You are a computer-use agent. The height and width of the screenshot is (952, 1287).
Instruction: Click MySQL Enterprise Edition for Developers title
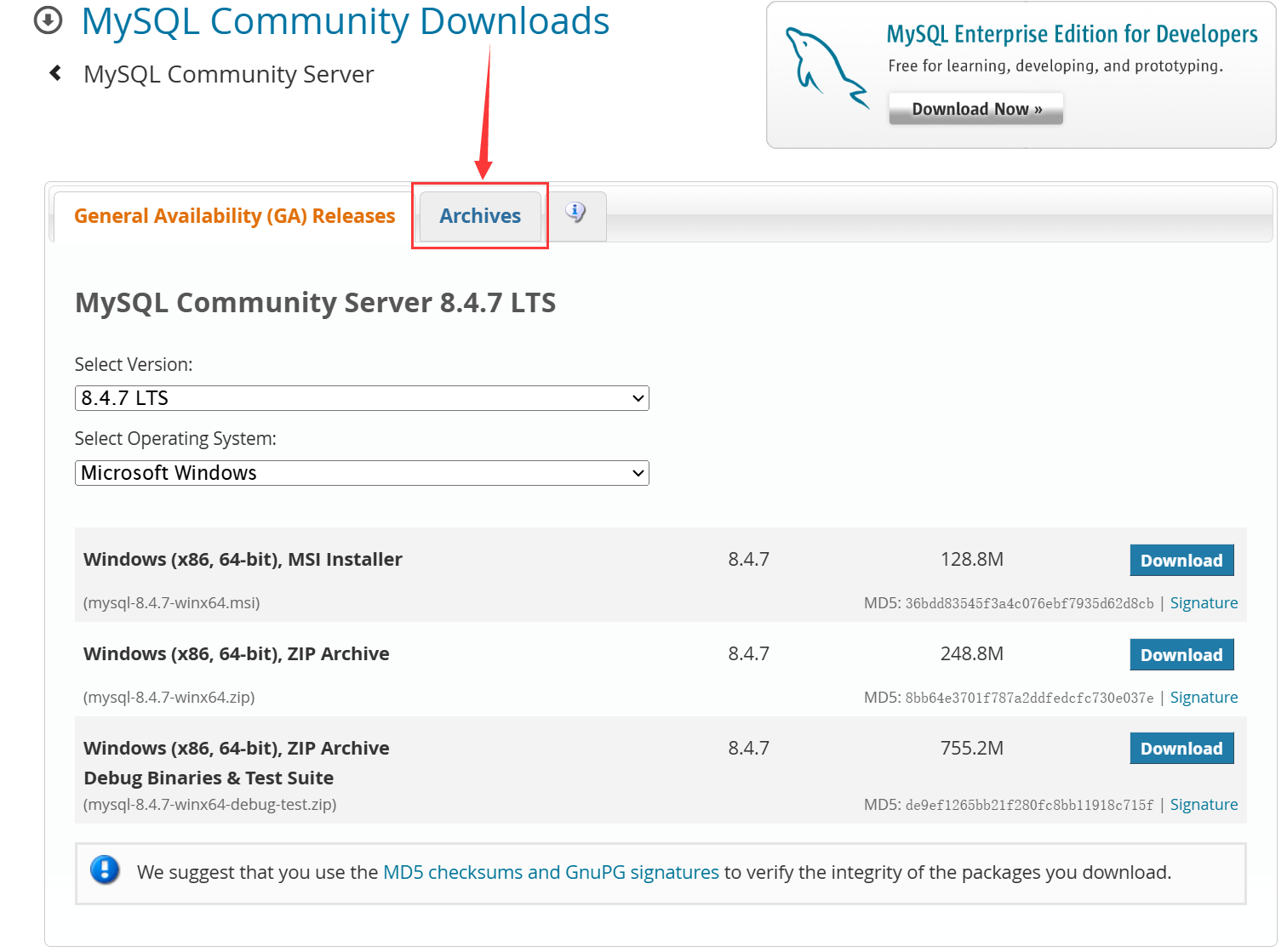1072,34
